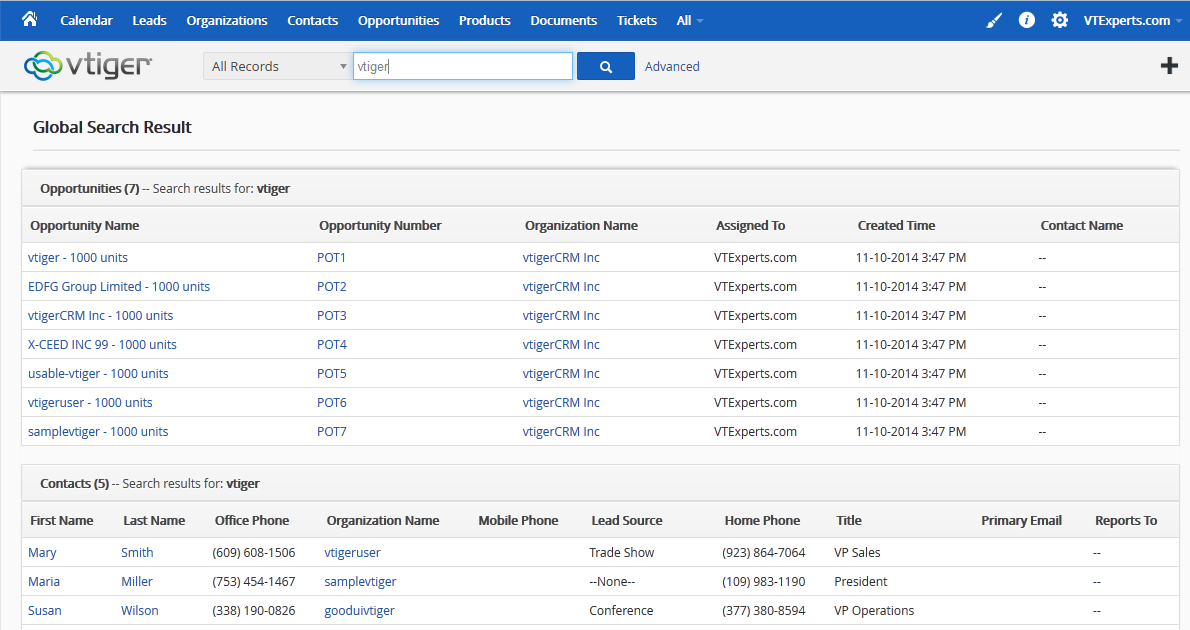Image resolution: width=1190 pixels, height=630 pixels.
Task: Click opportunity number POT4
Action: pos(332,344)
